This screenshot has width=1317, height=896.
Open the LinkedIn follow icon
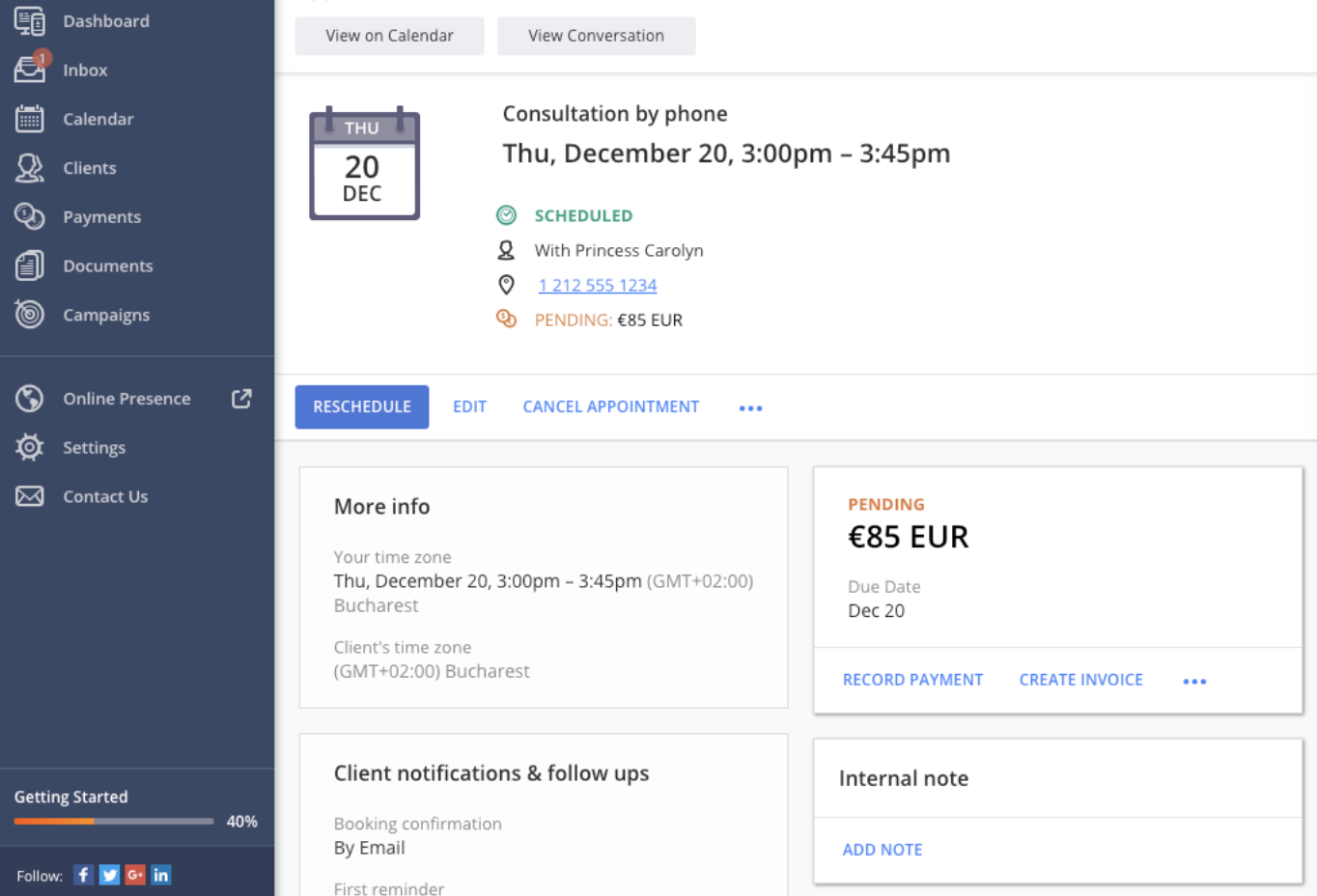161,875
